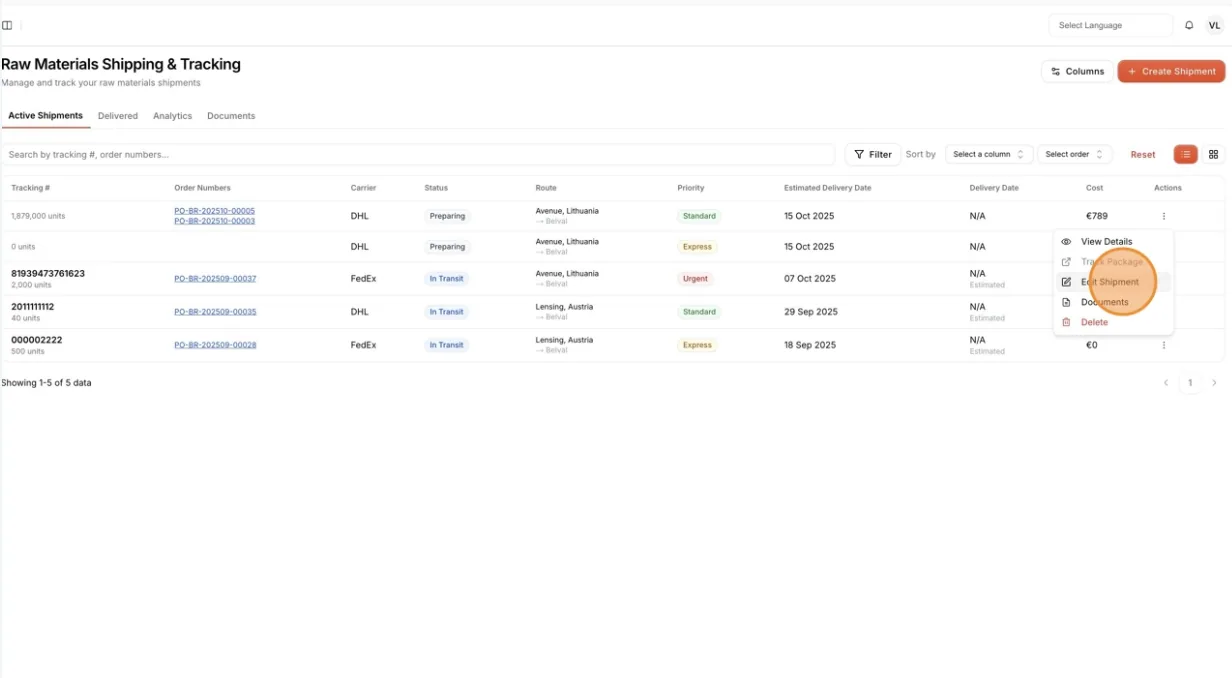Switch to the Documents tab

231,116
